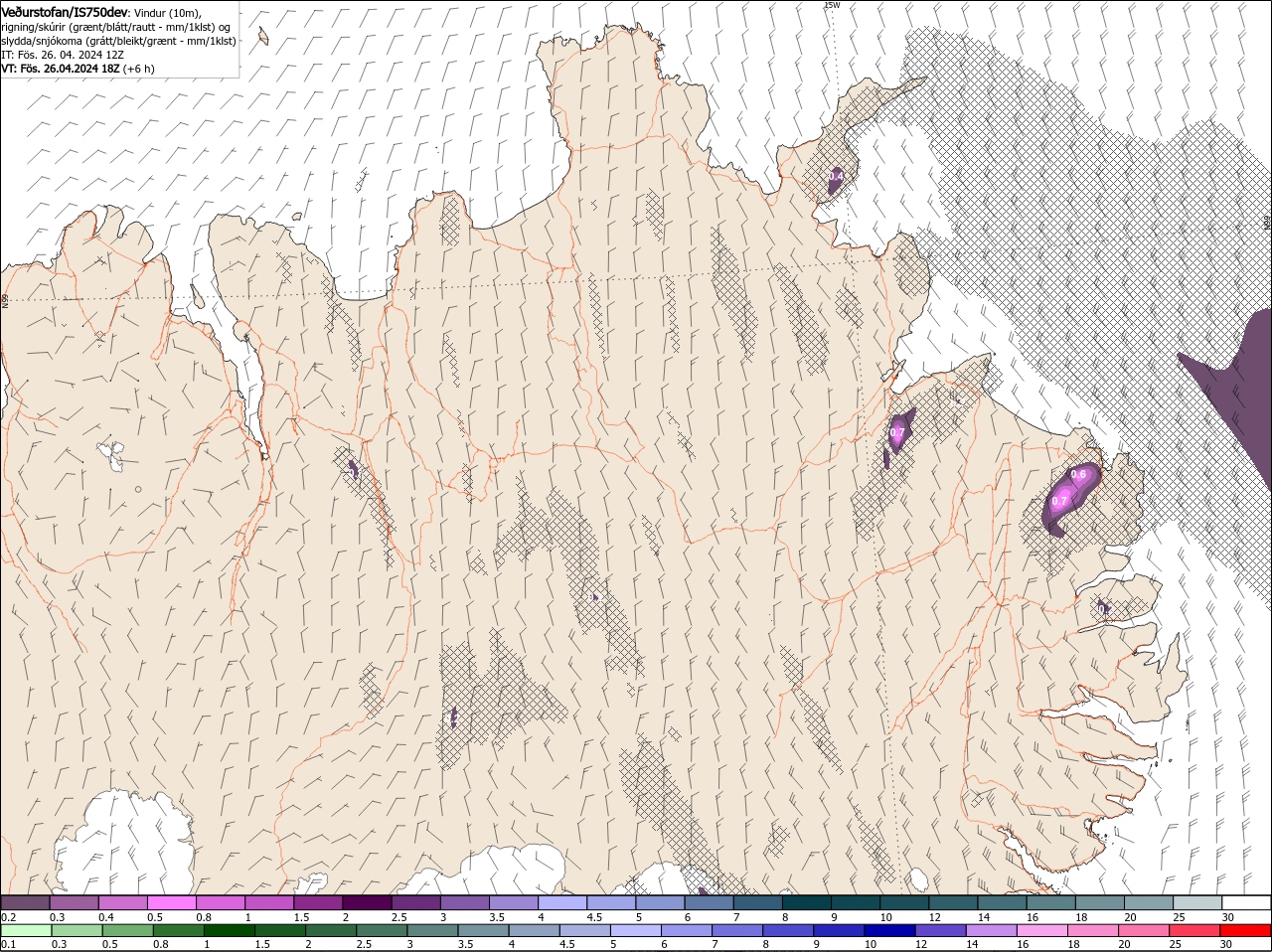Screen dimensions: 1272x952
Task: Click the 0.1 label of the lower legend
Action: [8, 945]
